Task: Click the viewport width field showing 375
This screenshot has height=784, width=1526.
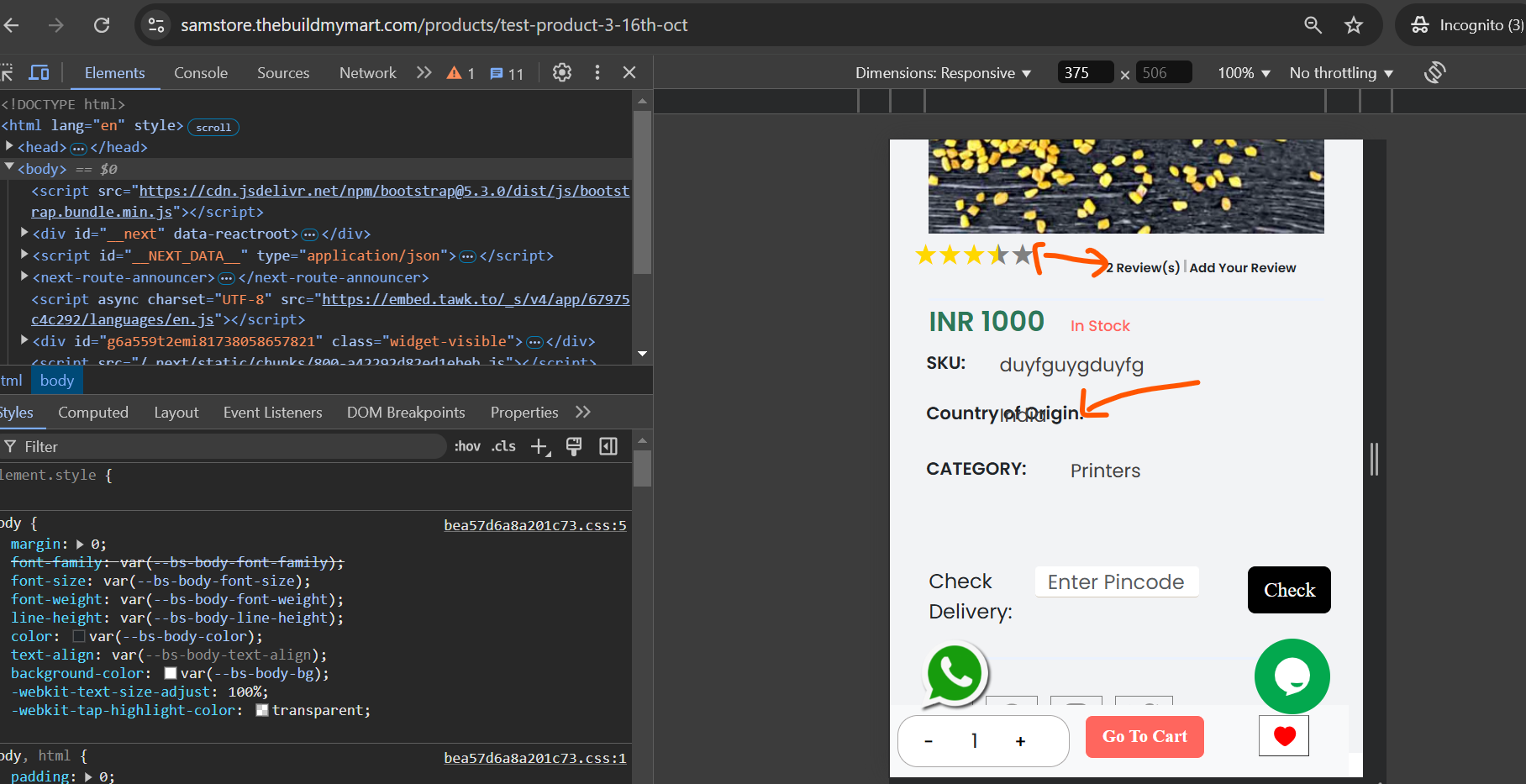Action: tap(1086, 73)
